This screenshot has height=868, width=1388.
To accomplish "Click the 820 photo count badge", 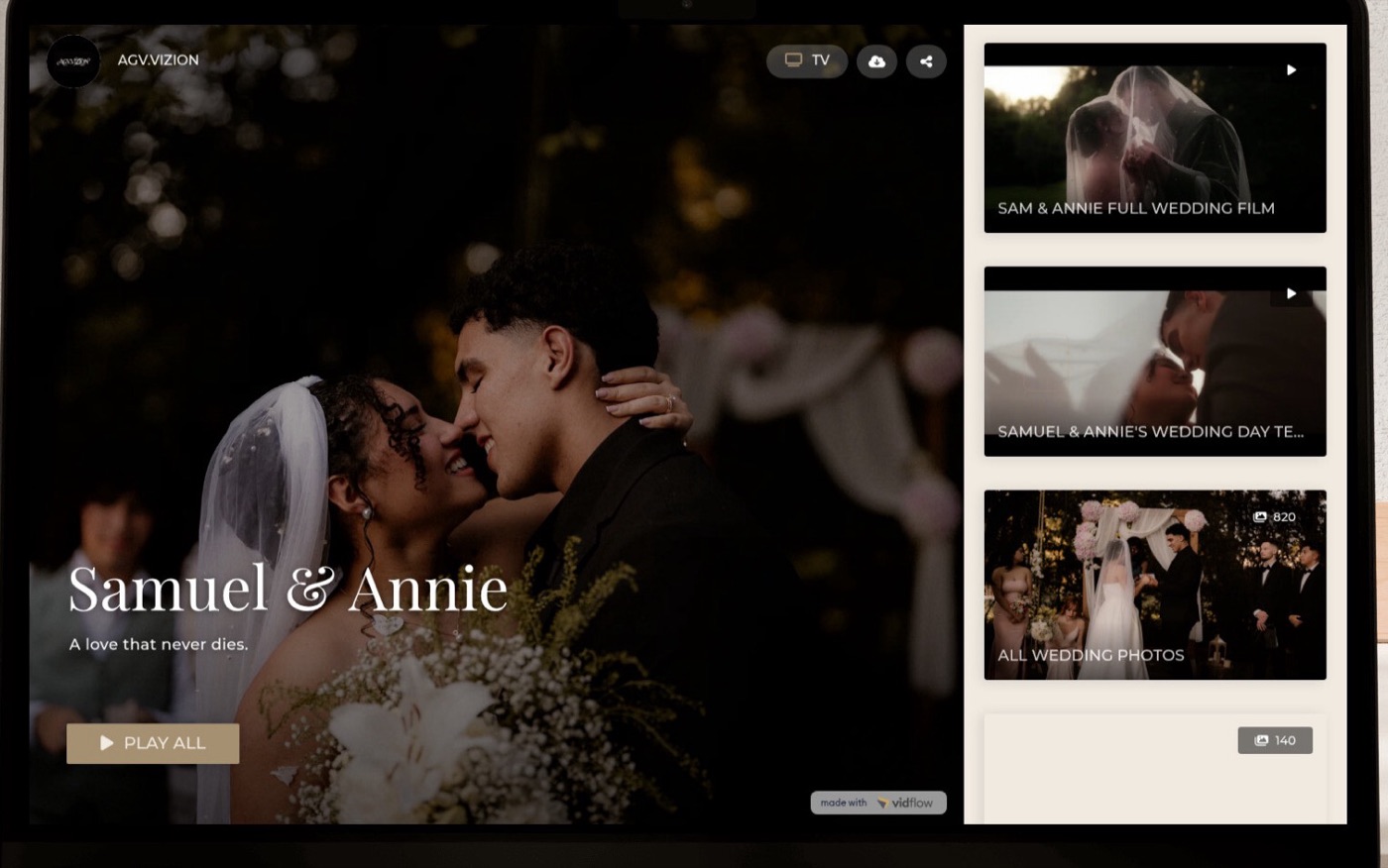I will 1275,517.
